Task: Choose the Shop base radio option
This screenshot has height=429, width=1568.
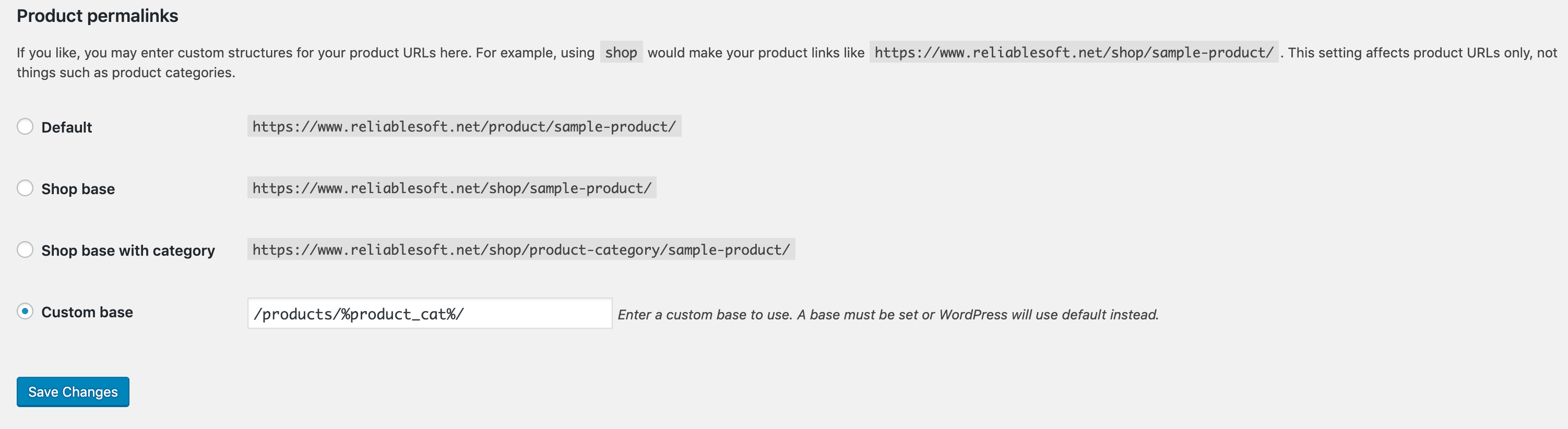Action: 25,188
